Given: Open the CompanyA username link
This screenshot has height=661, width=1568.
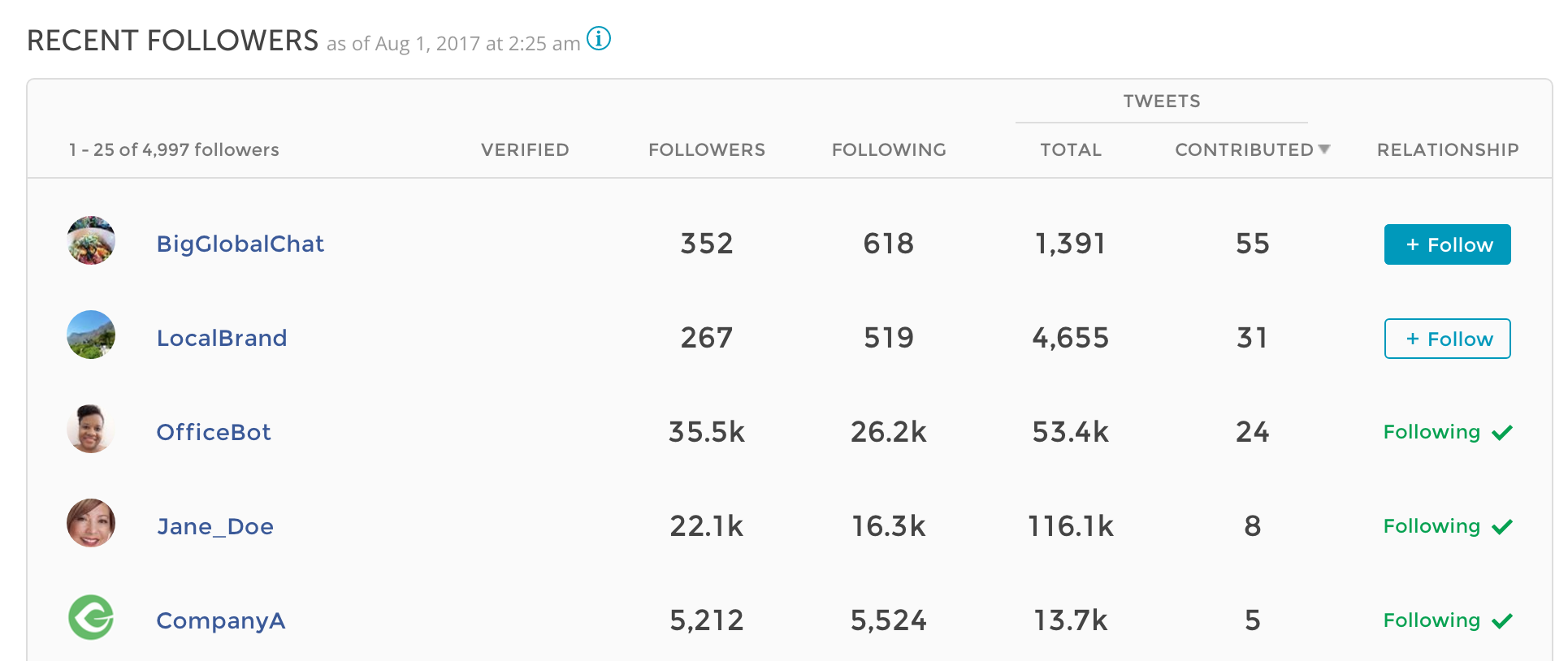Looking at the screenshot, I should (221, 620).
